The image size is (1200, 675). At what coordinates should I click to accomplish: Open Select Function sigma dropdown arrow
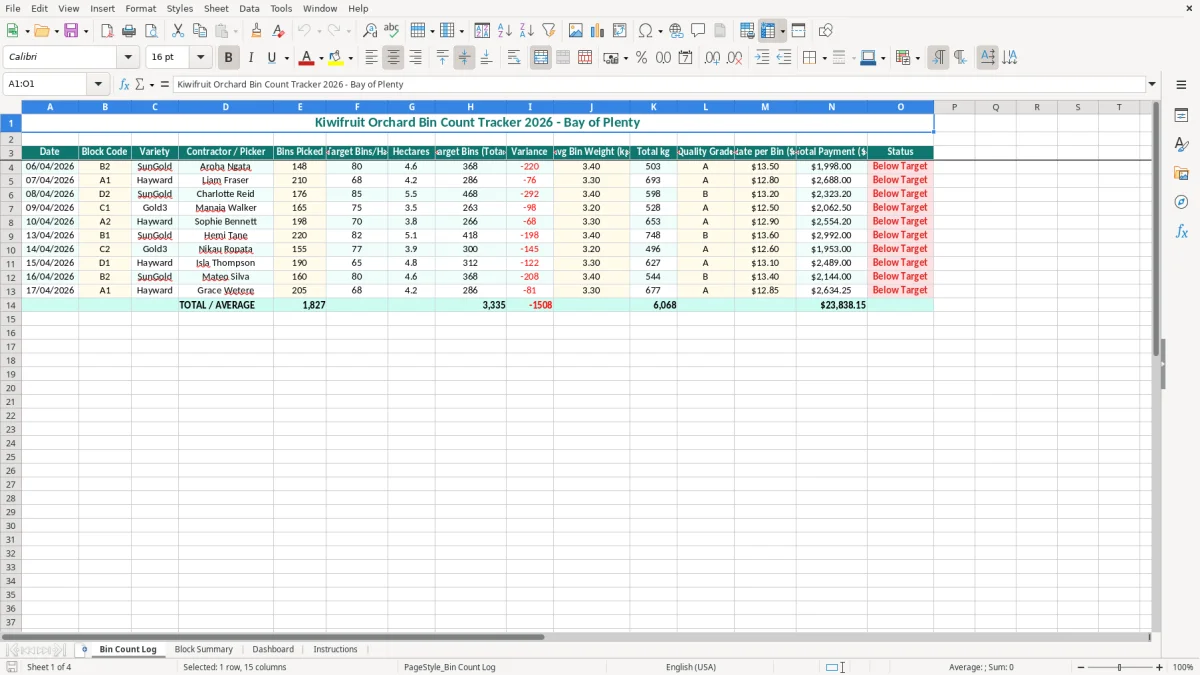151,85
